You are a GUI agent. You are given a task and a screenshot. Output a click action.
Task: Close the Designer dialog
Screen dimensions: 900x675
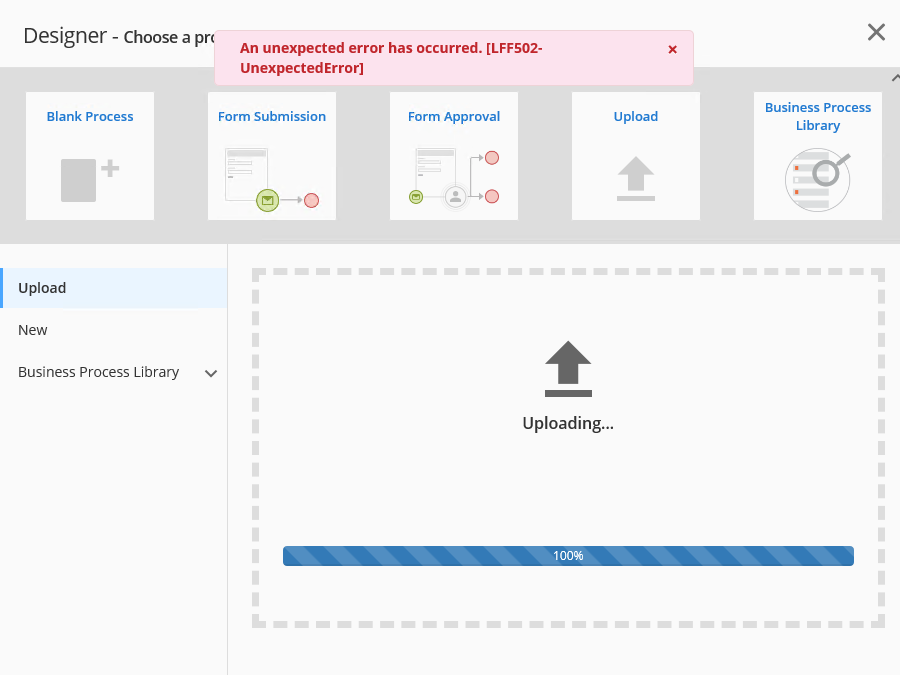[876, 32]
